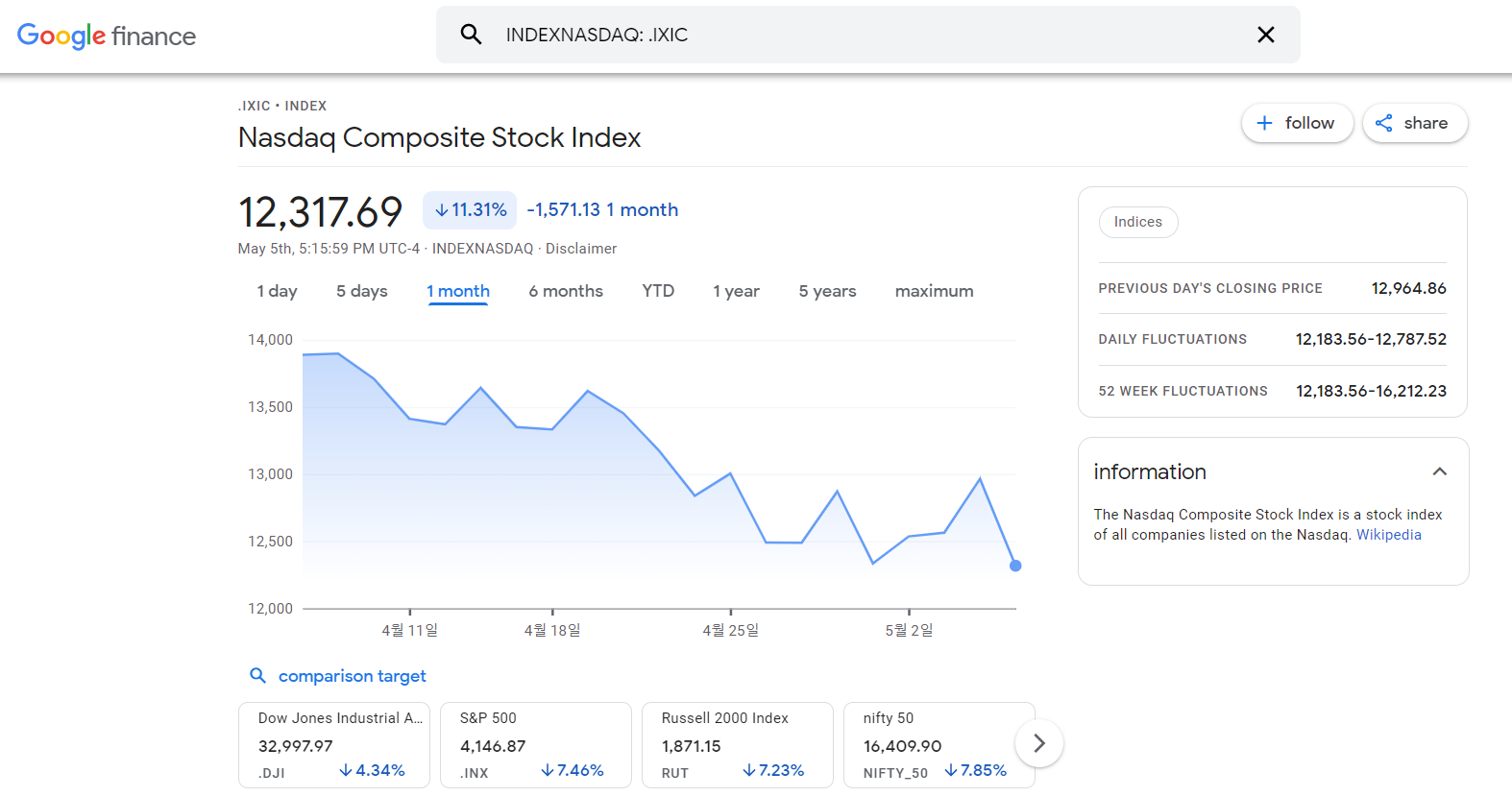This screenshot has width=1512, height=797.
Task: Select the YTD range tab
Action: pos(658,291)
